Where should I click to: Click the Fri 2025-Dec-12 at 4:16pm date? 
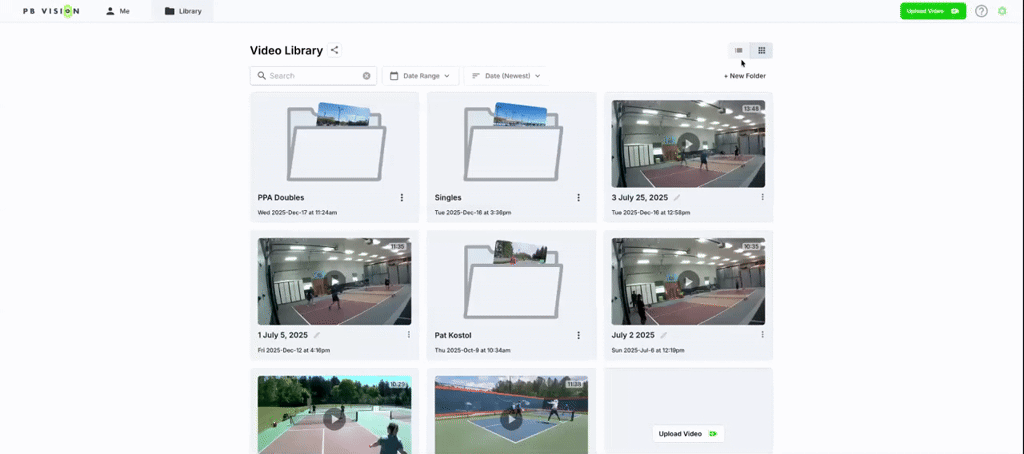click(x=294, y=350)
